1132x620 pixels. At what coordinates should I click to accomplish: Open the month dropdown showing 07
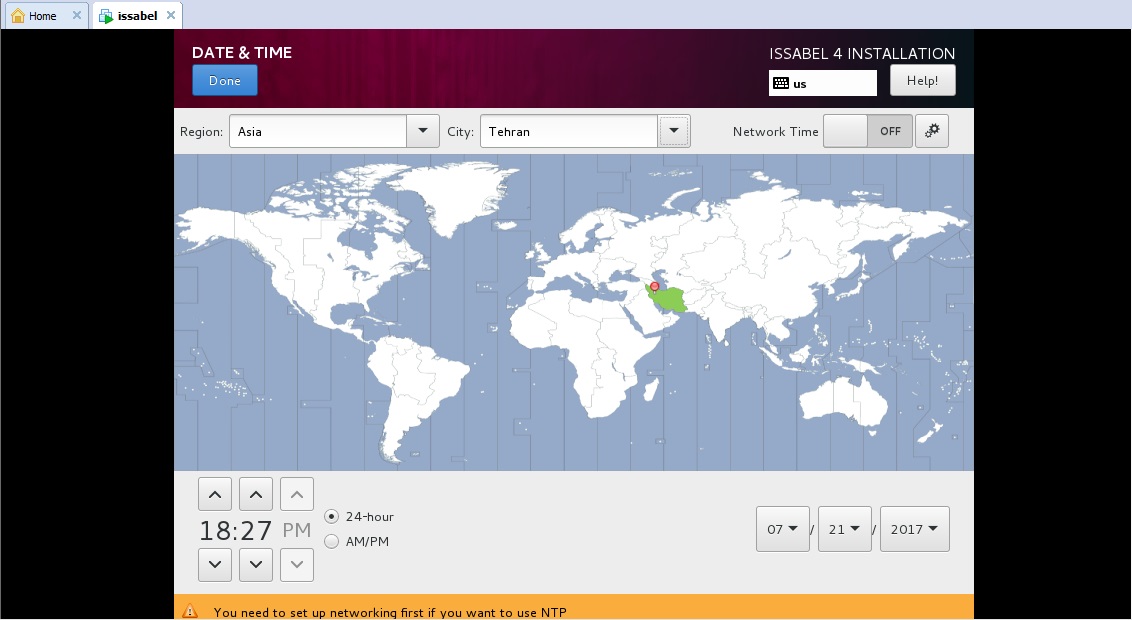pyautogui.click(x=783, y=529)
